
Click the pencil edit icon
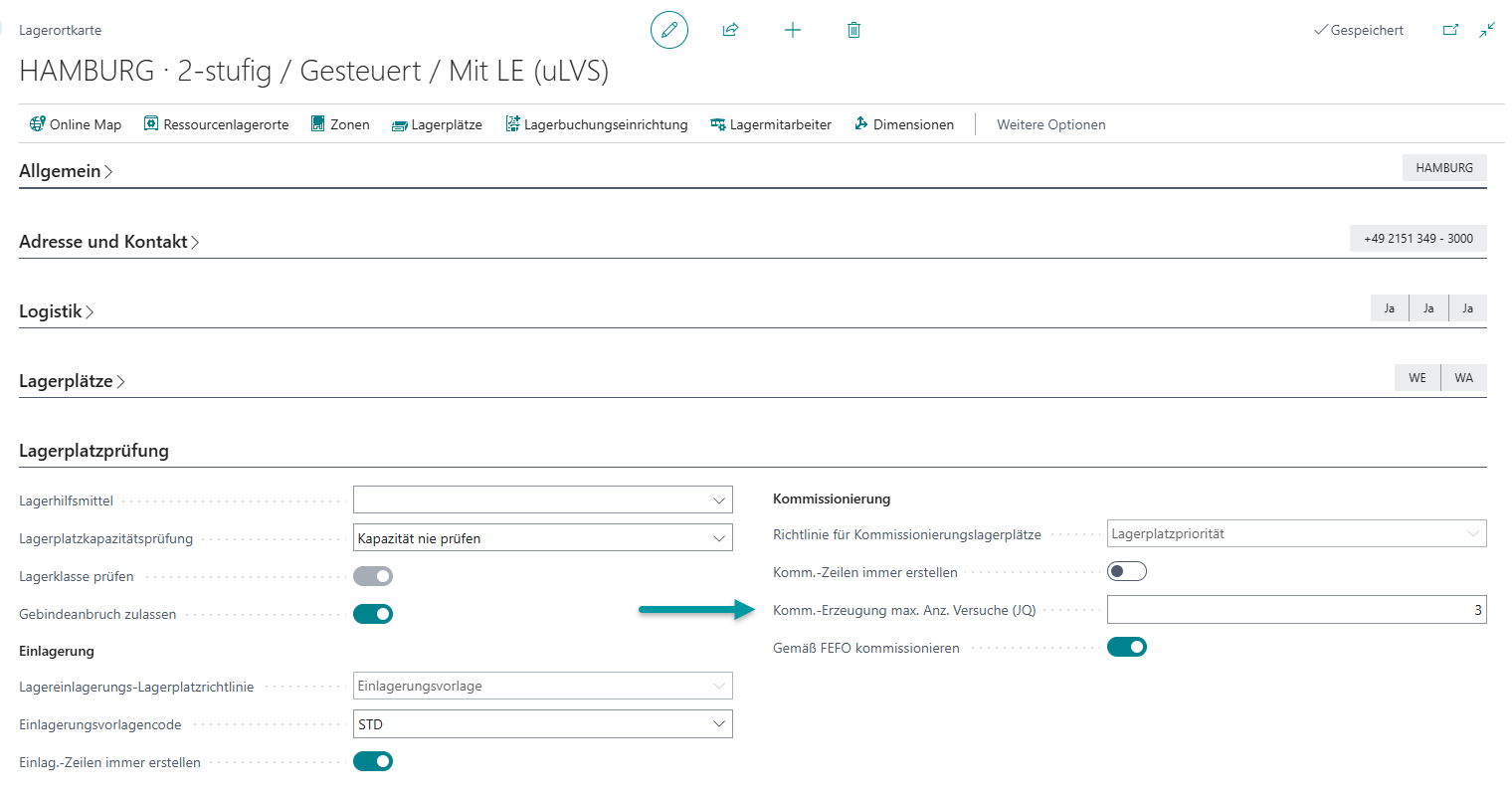669,30
